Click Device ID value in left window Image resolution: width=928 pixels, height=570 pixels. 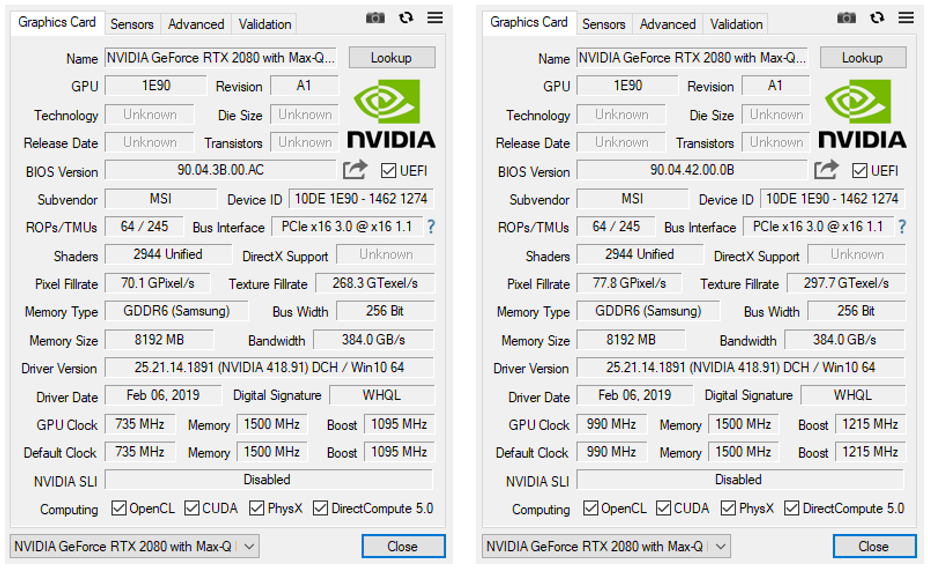pyautogui.click(x=362, y=198)
